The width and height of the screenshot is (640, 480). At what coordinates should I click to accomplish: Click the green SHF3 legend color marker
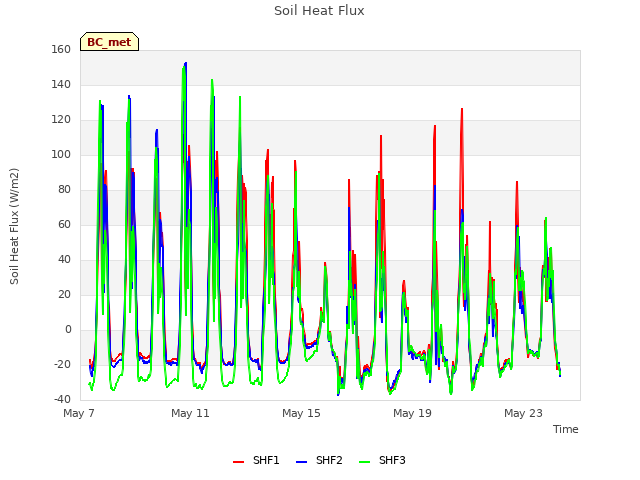364,462
